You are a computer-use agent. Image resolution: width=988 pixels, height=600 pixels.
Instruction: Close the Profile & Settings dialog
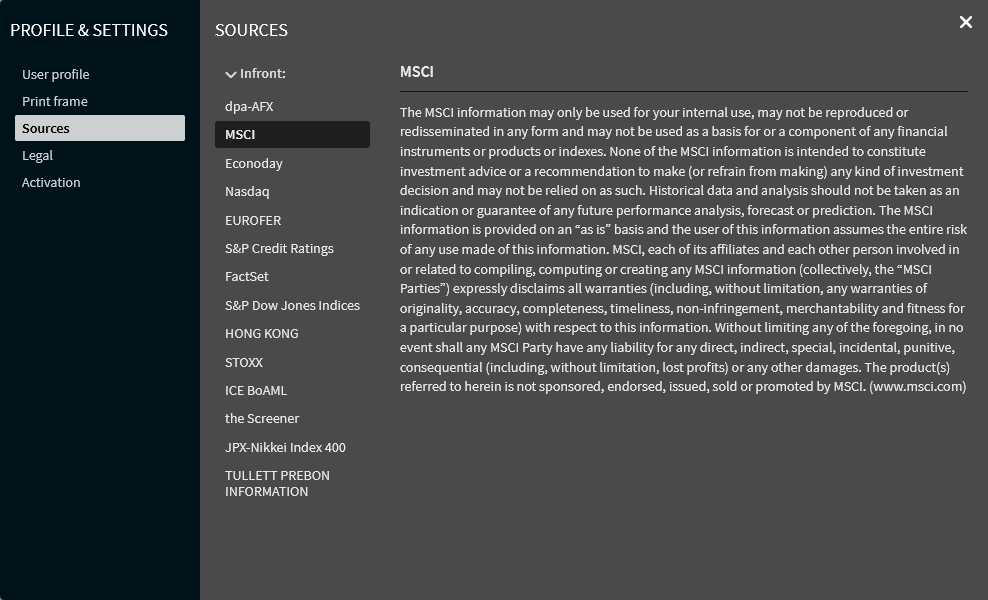[965, 22]
